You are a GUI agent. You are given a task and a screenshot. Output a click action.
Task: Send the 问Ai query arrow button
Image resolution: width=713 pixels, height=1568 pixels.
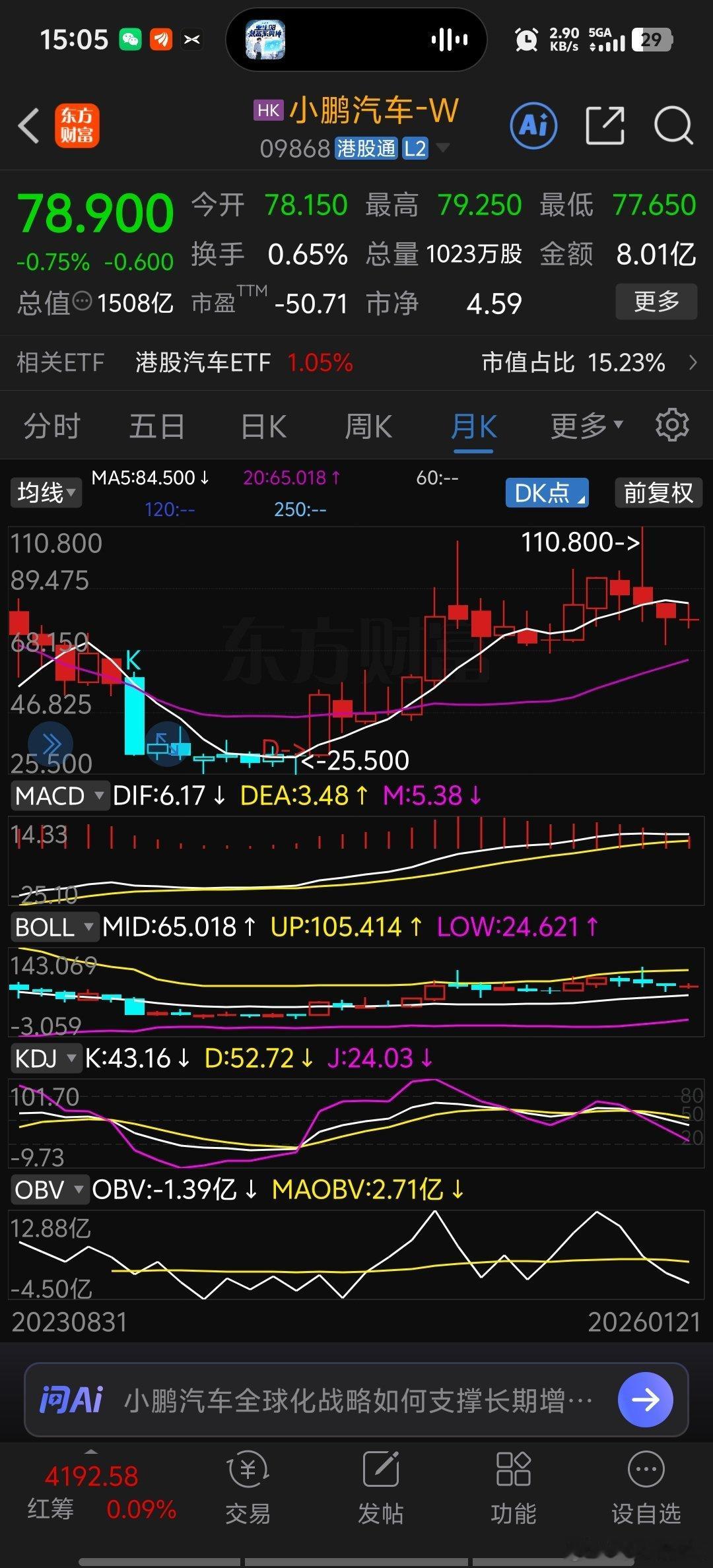pyautogui.click(x=646, y=1399)
